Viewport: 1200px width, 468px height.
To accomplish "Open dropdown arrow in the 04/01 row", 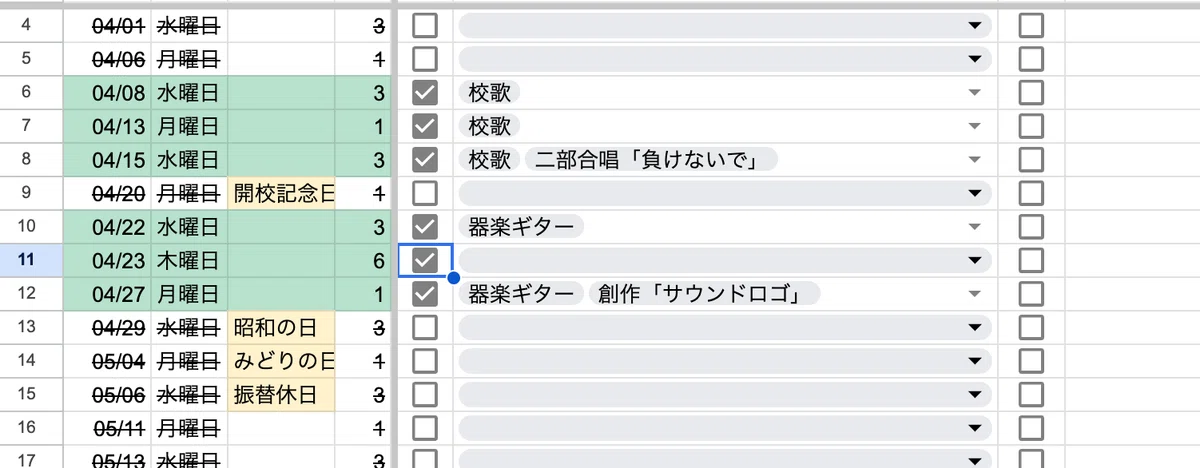I will click(975, 25).
